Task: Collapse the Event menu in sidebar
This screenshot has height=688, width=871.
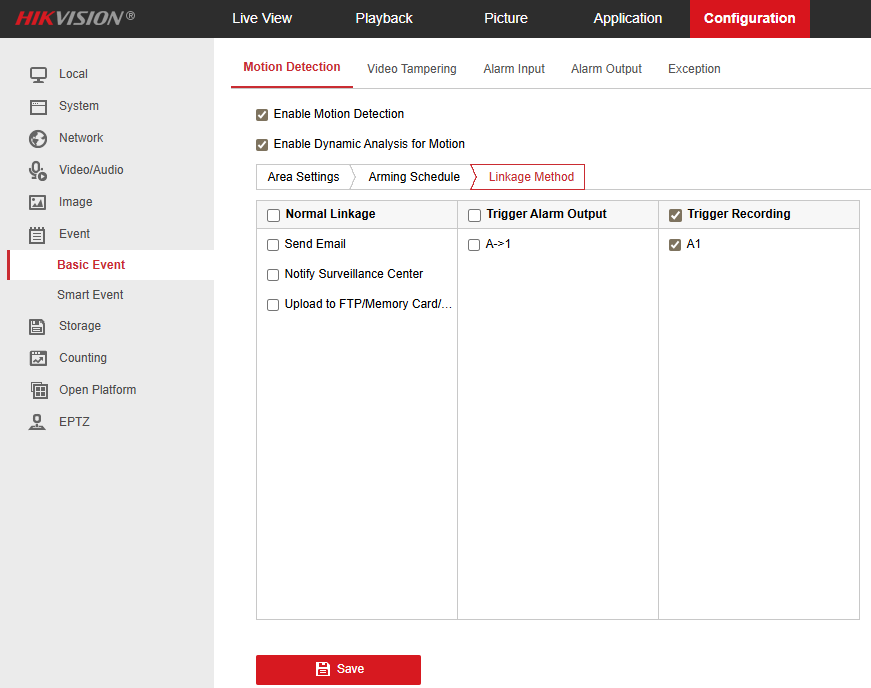Action: pyautogui.click(x=74, y=234)
